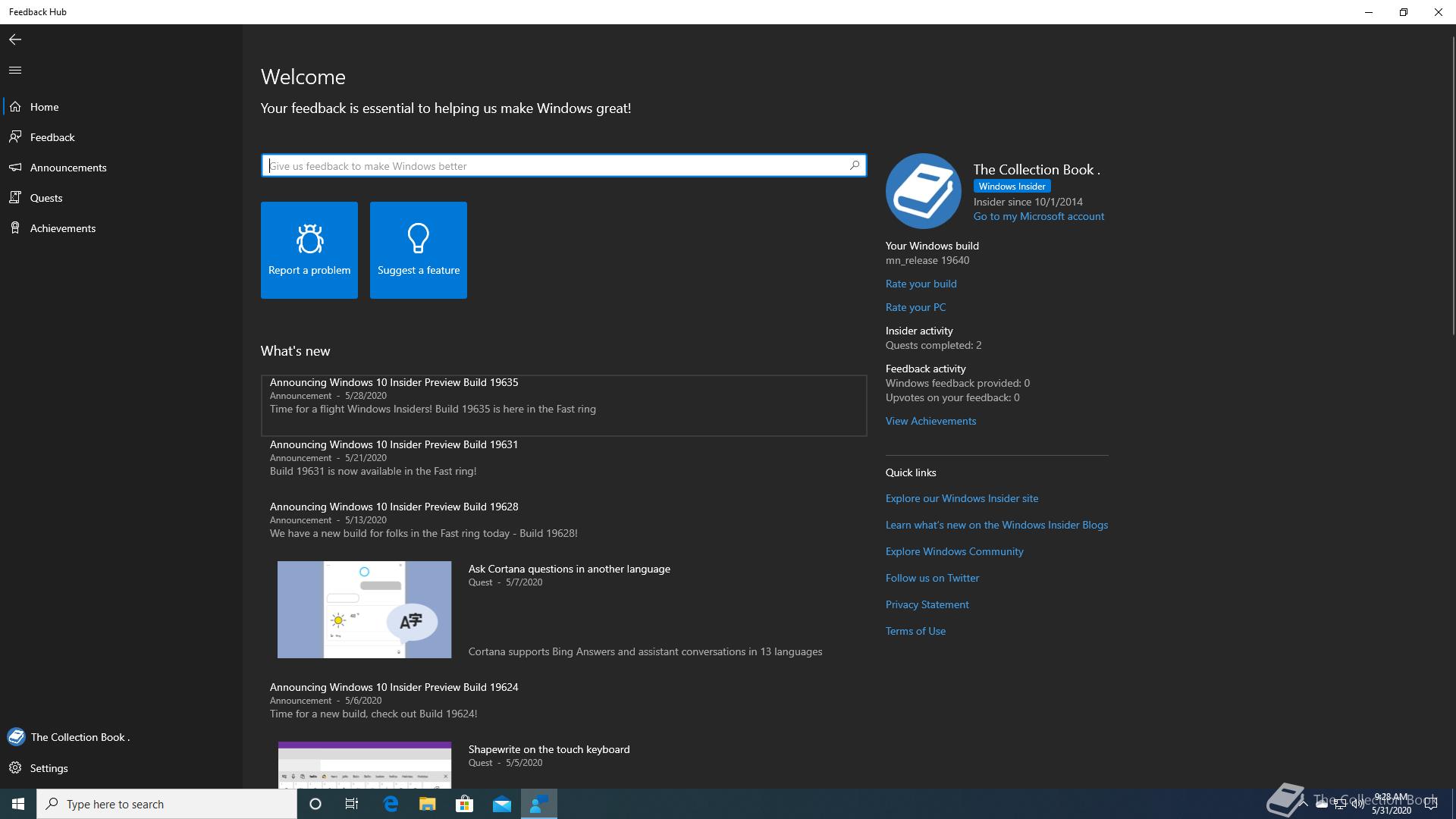The image size is (1456, 819).
Task: Click the Feedback Hub taskbar icon
Action: [539, 804]
